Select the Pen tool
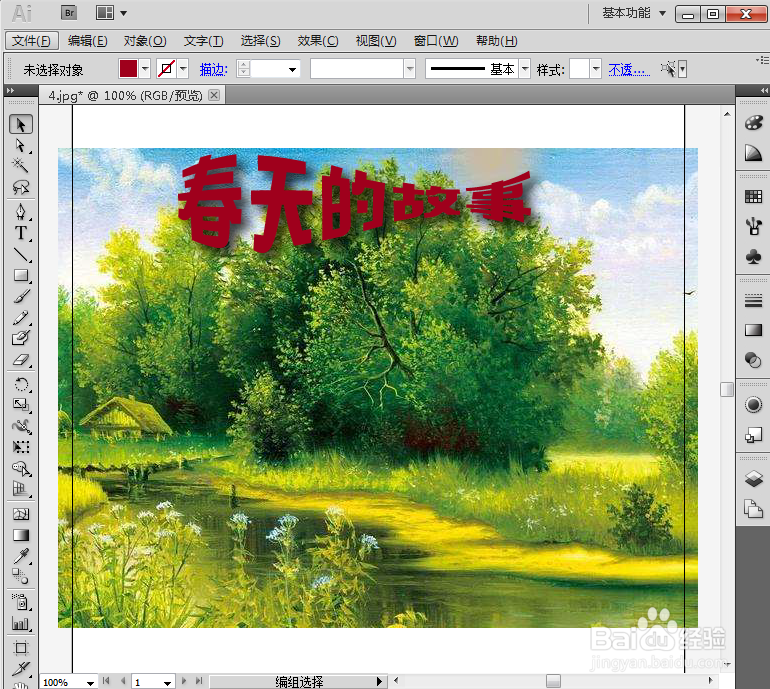770x689 pixels. point(21,212)
